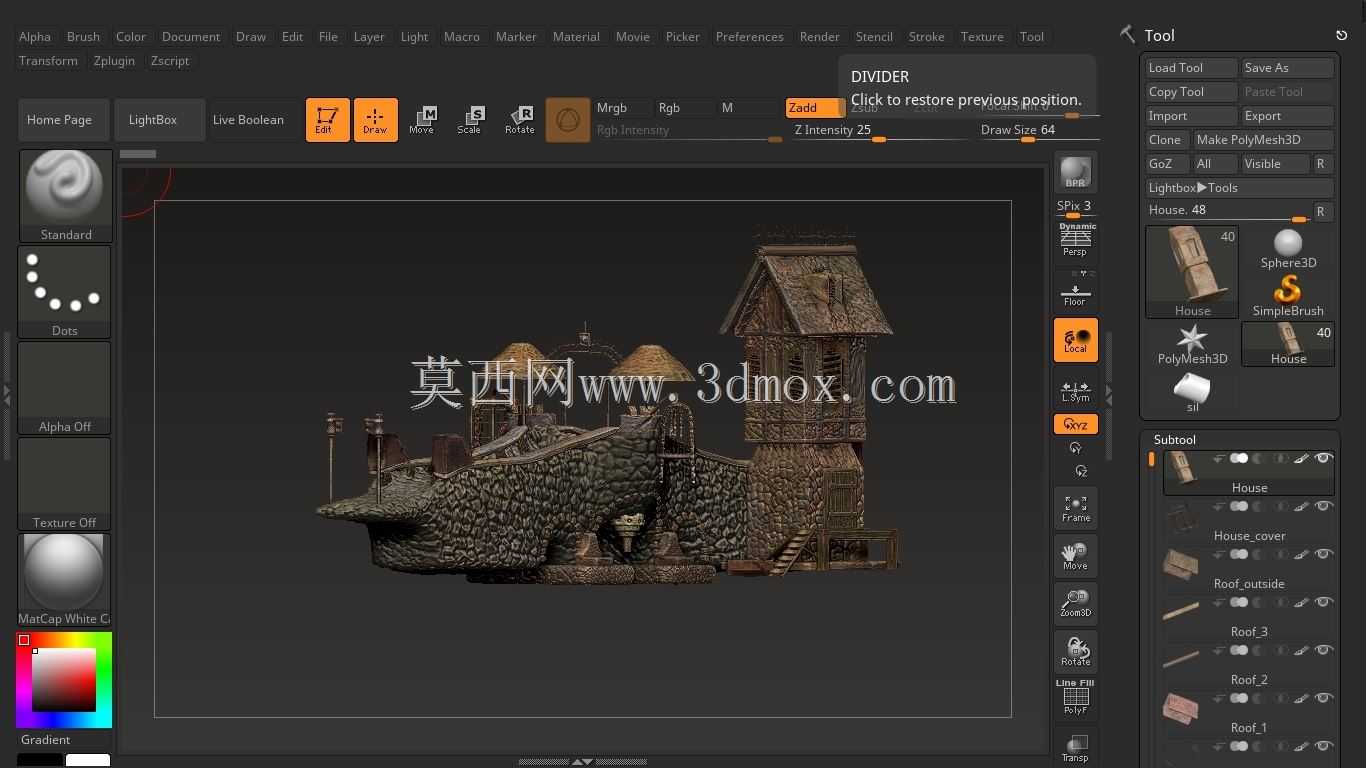Image resolution: width=1366 pixels, height=768 pixels.
Task: Open the Zplugin menu
Action: click(x=114, y=61)
